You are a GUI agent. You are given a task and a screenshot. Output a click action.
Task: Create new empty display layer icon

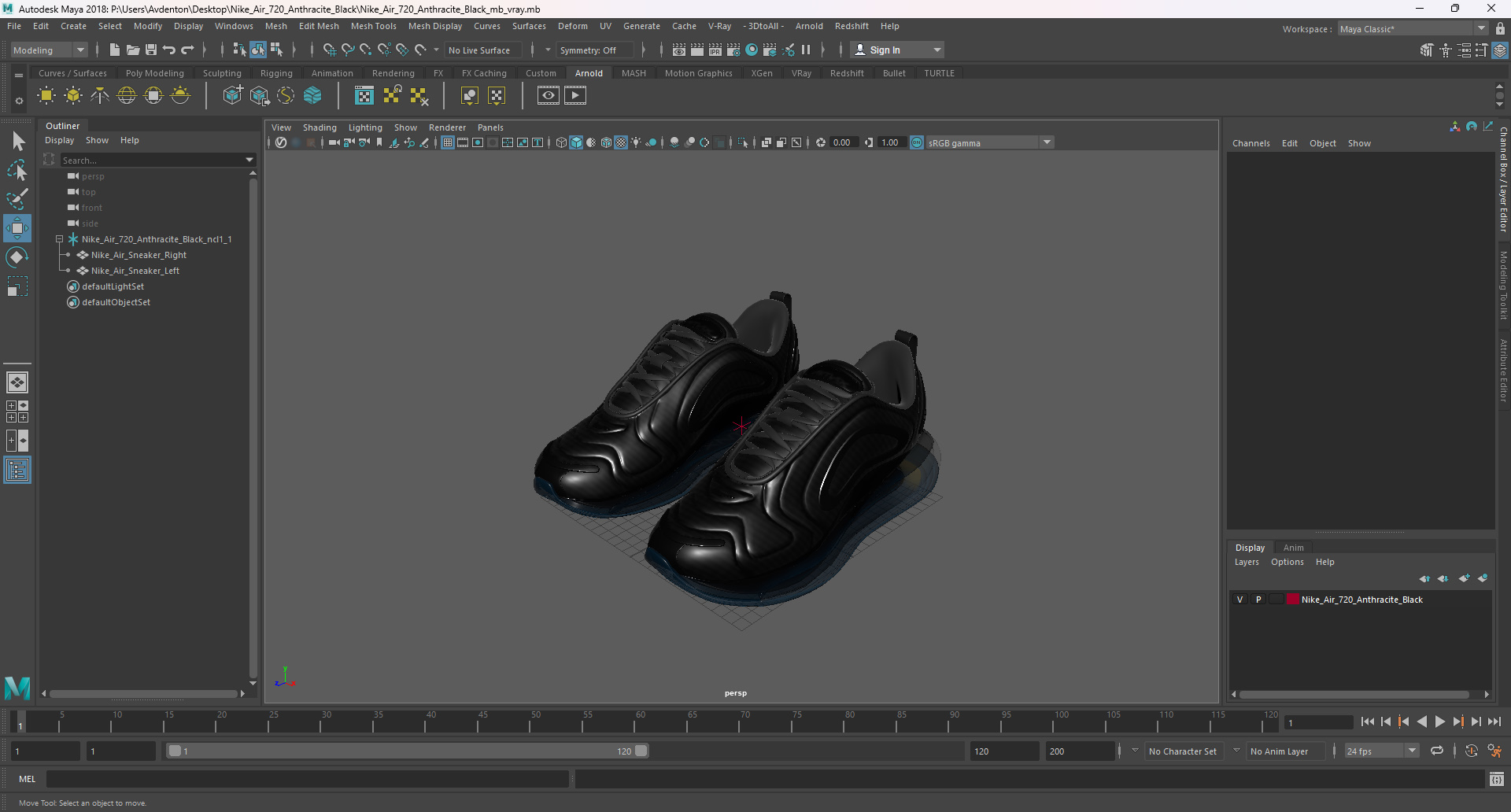click(1464, 578)
